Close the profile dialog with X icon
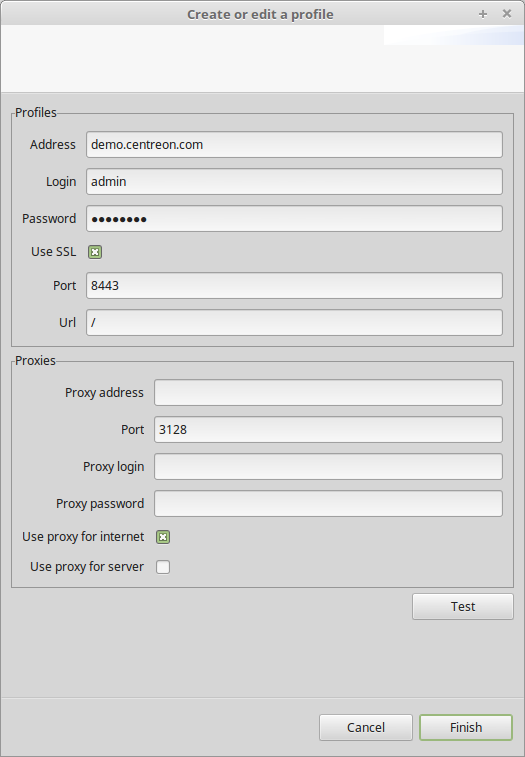Image resolution: width=525 pixels, height=757 pixels. point(507,14)
